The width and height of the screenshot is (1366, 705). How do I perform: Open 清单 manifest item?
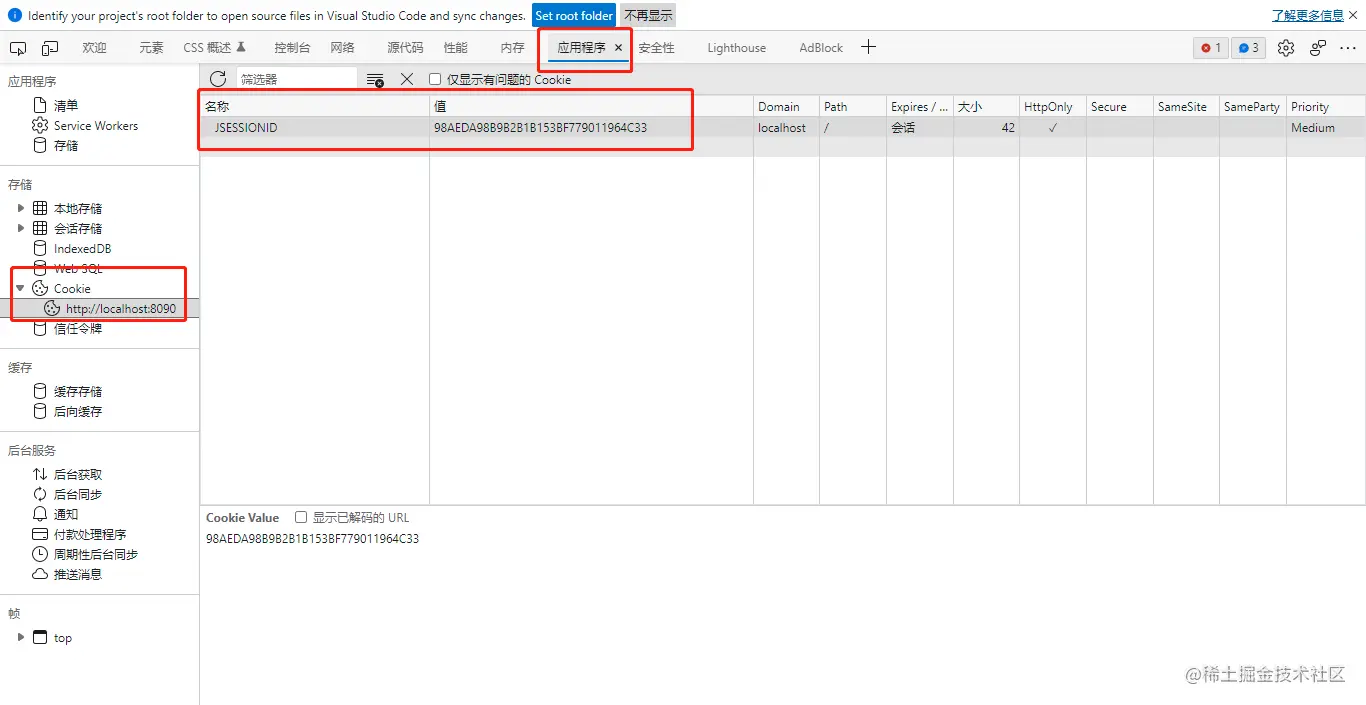tap(66, 105)
